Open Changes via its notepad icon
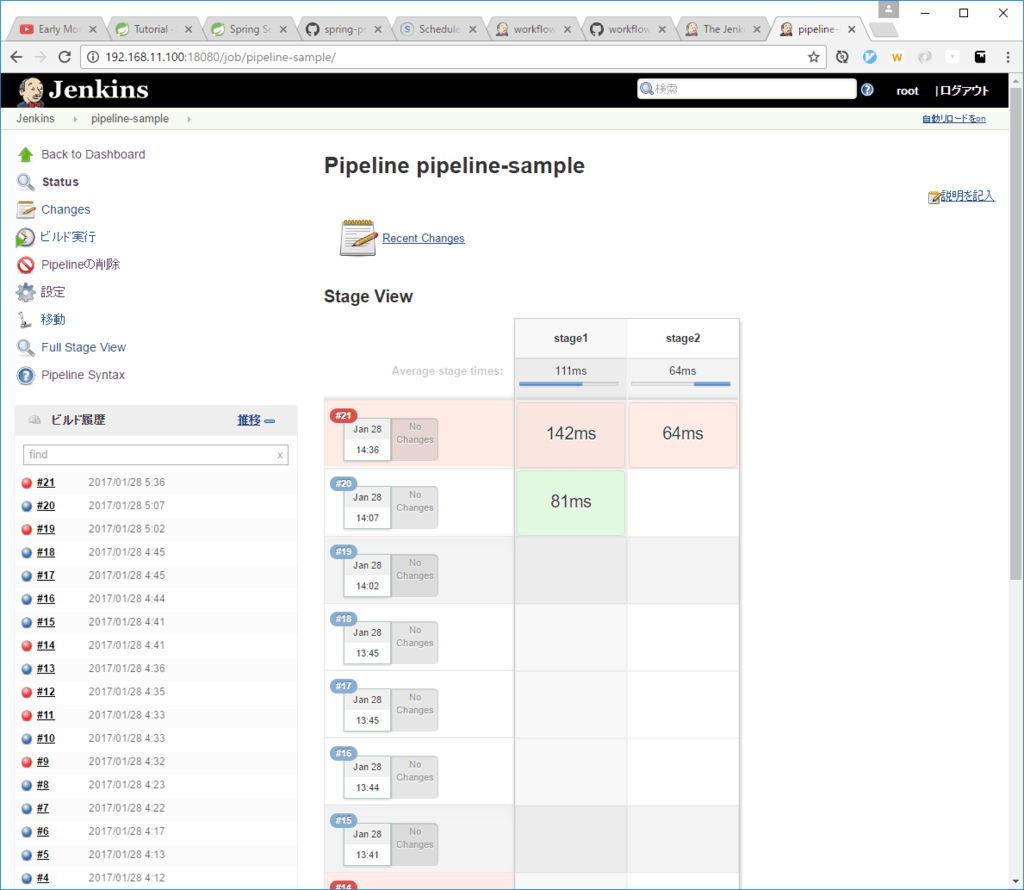 click(x=25, y=210)
